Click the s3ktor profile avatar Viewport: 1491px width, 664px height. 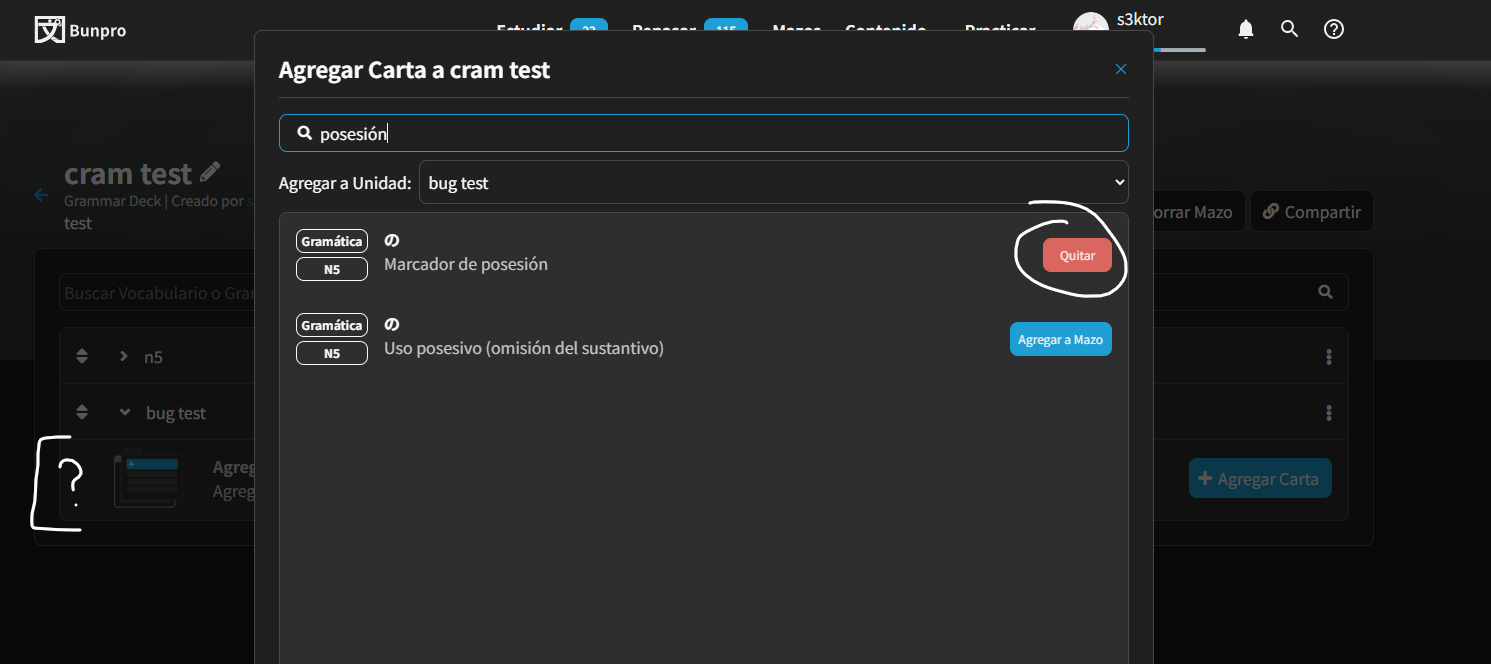click(x=1090, y=28)
